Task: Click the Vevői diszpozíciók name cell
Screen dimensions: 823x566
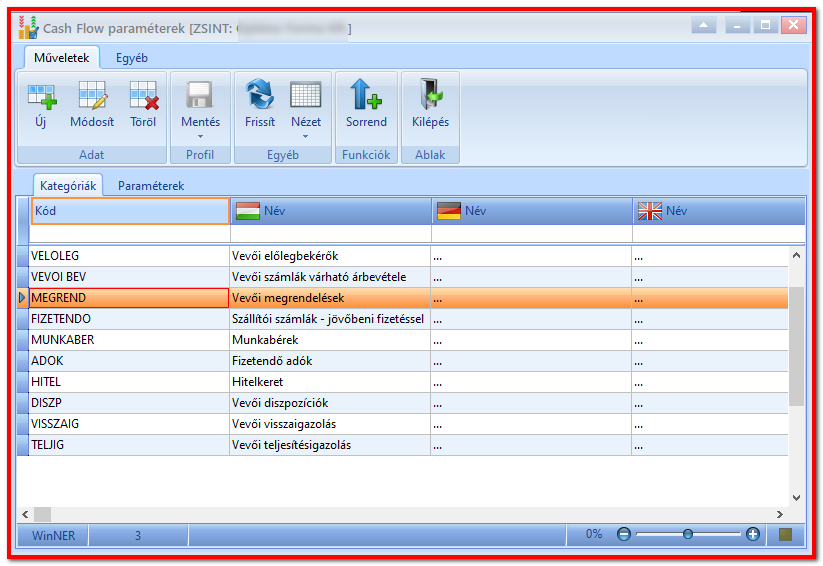Action: 330,403
